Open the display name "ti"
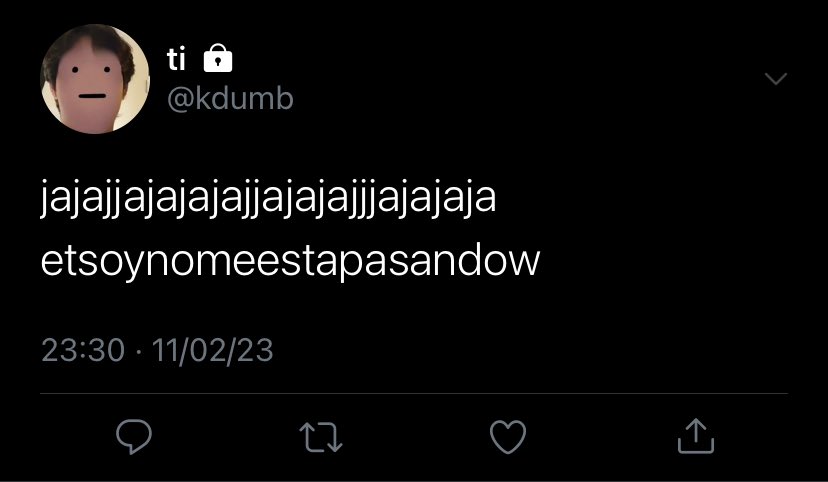This screenshot has width=828, height=482. point(176,59)
